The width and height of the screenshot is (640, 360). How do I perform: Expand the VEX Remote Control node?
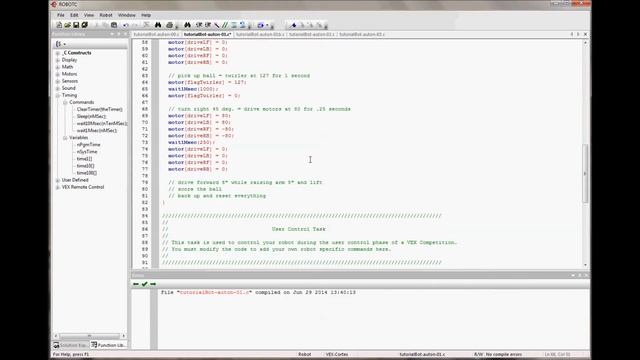pyautogui.click(x=58, y=187)
